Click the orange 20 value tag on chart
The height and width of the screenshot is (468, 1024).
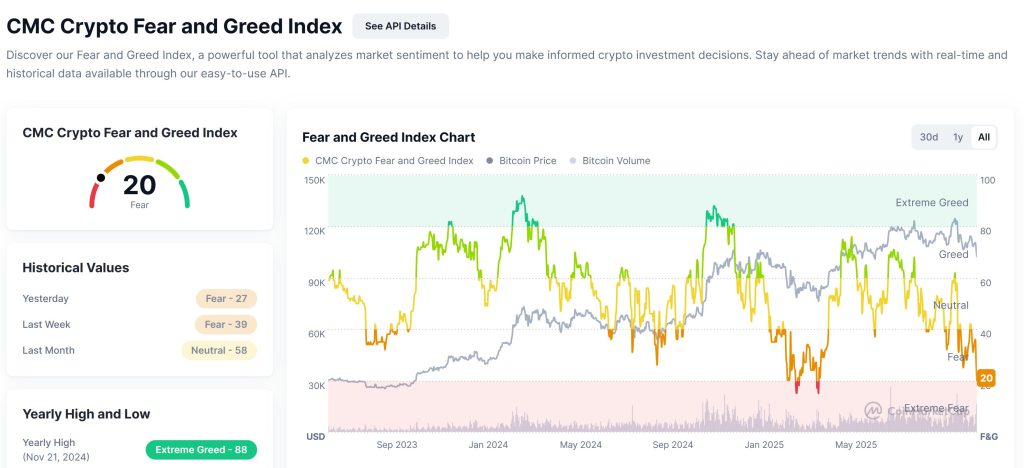[x=986, y=378]
